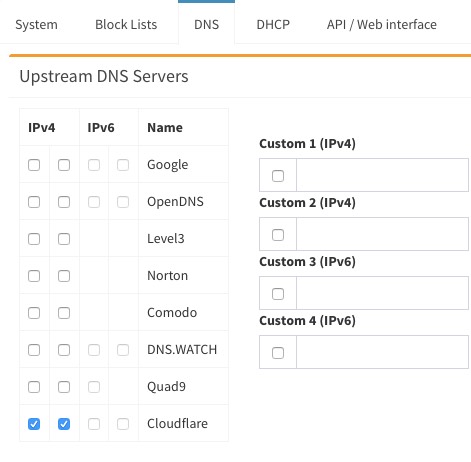
Task: Focus the Custom 1 (IPv4) address field
Action: point(382,175)
